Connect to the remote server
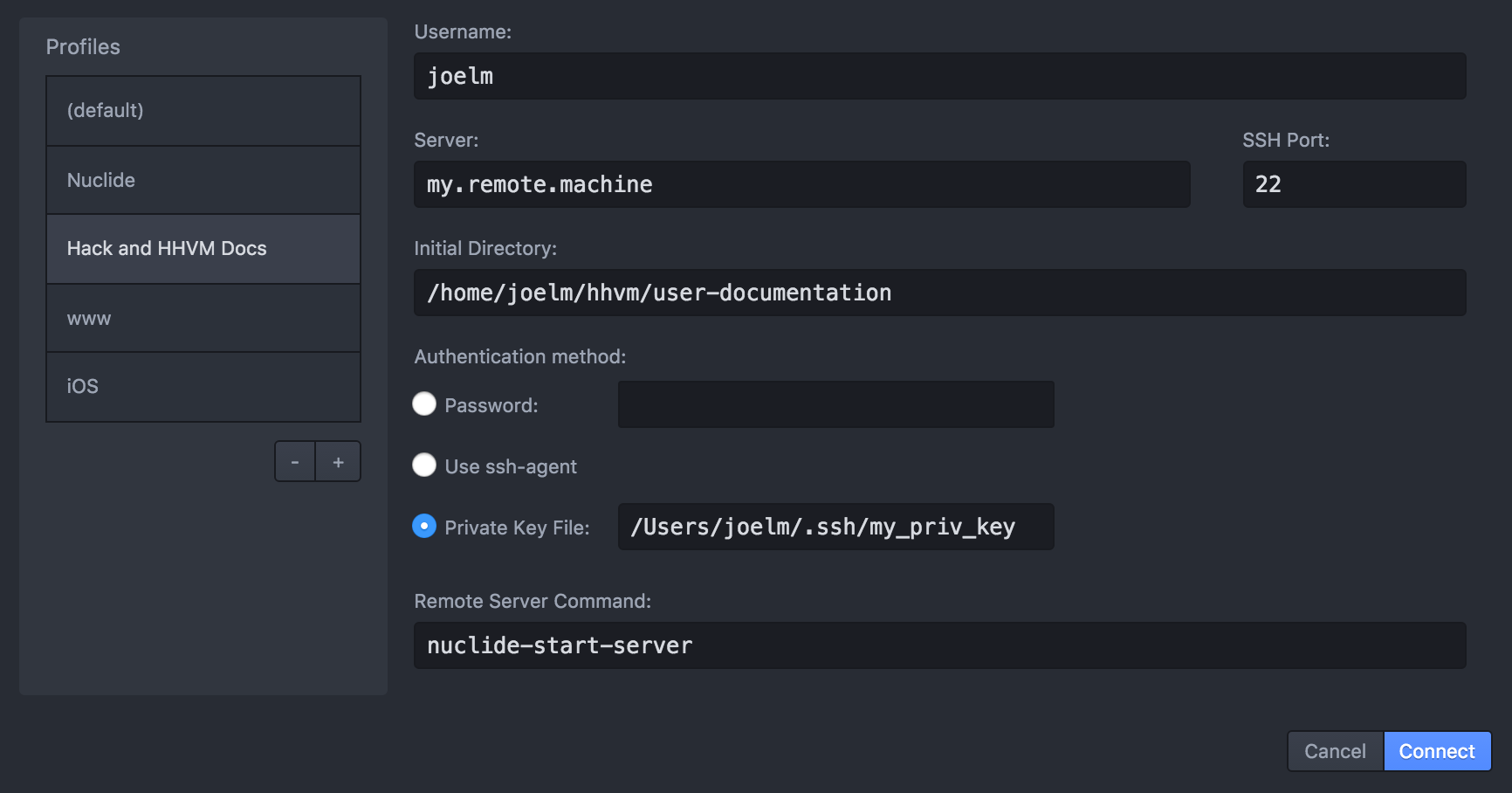 [x=1437, y=751]
